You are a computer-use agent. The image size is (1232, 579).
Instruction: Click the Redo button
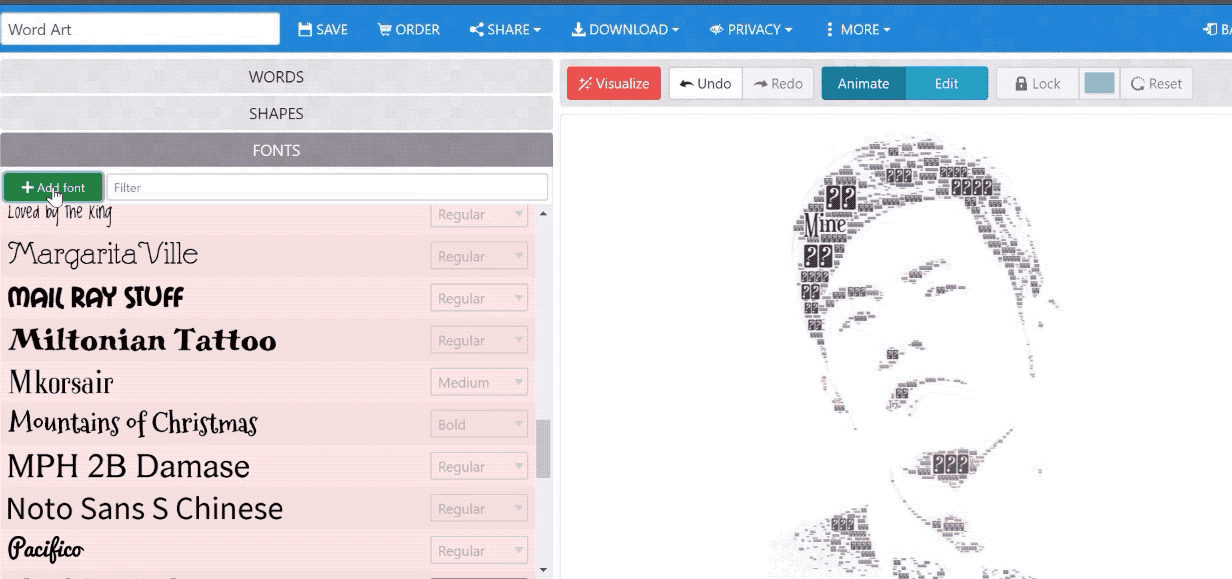(x=778, y=83)
